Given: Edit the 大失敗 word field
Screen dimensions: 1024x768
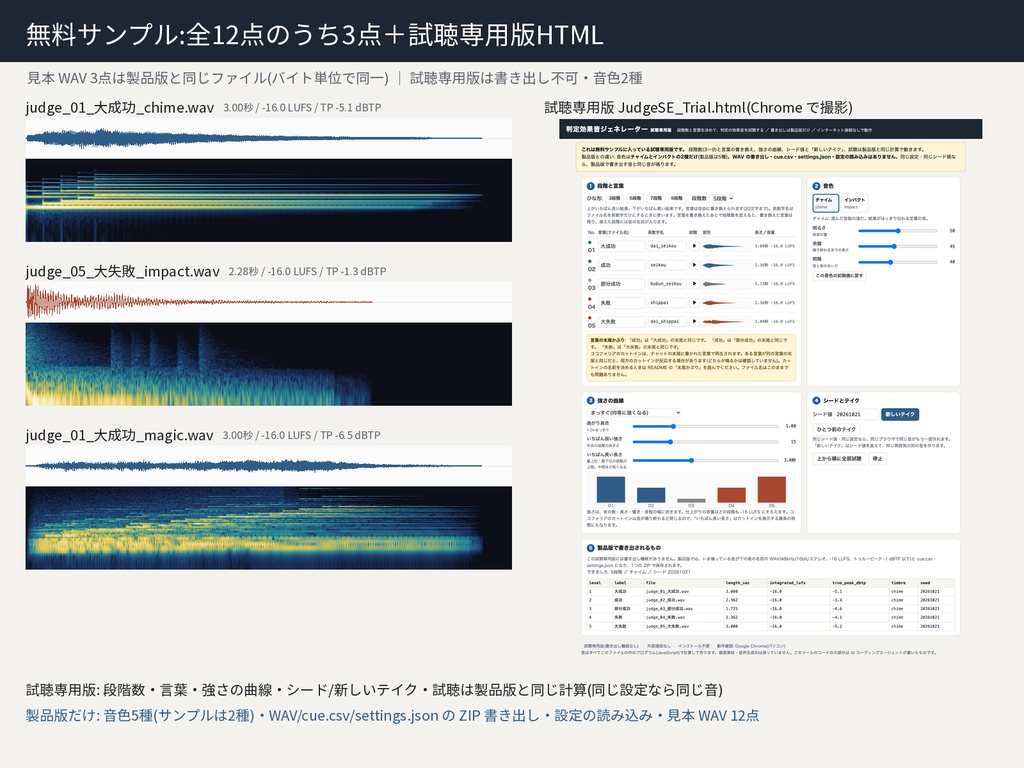Looking at the screenshot, I should (622, 322).
